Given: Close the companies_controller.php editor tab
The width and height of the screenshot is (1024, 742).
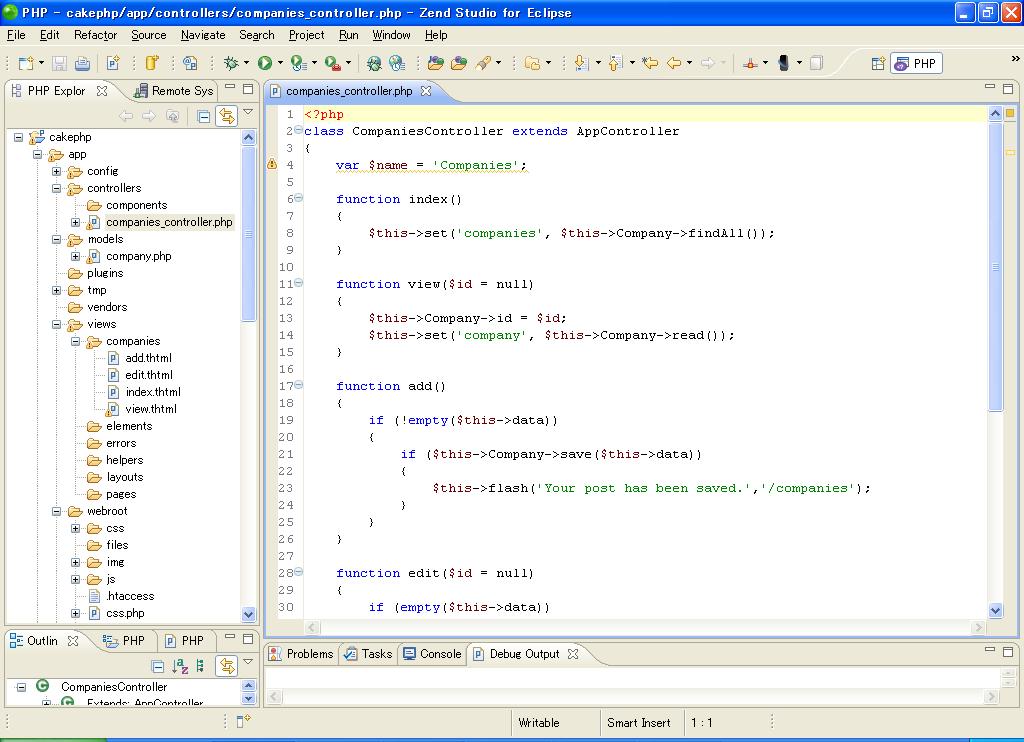Looking at the screenshot, I should pyautogui.click(x=426, y=91).
